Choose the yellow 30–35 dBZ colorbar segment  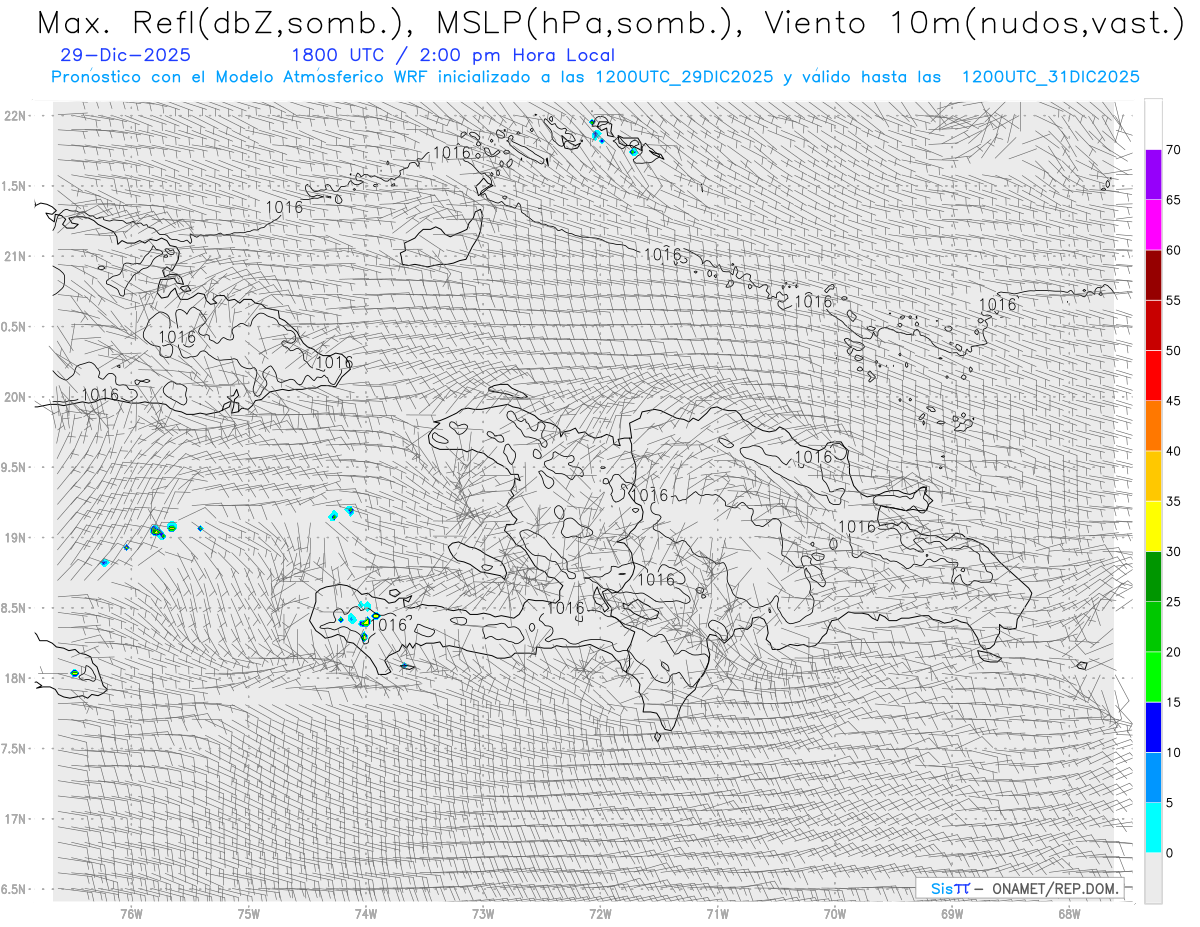point(1153,526)
